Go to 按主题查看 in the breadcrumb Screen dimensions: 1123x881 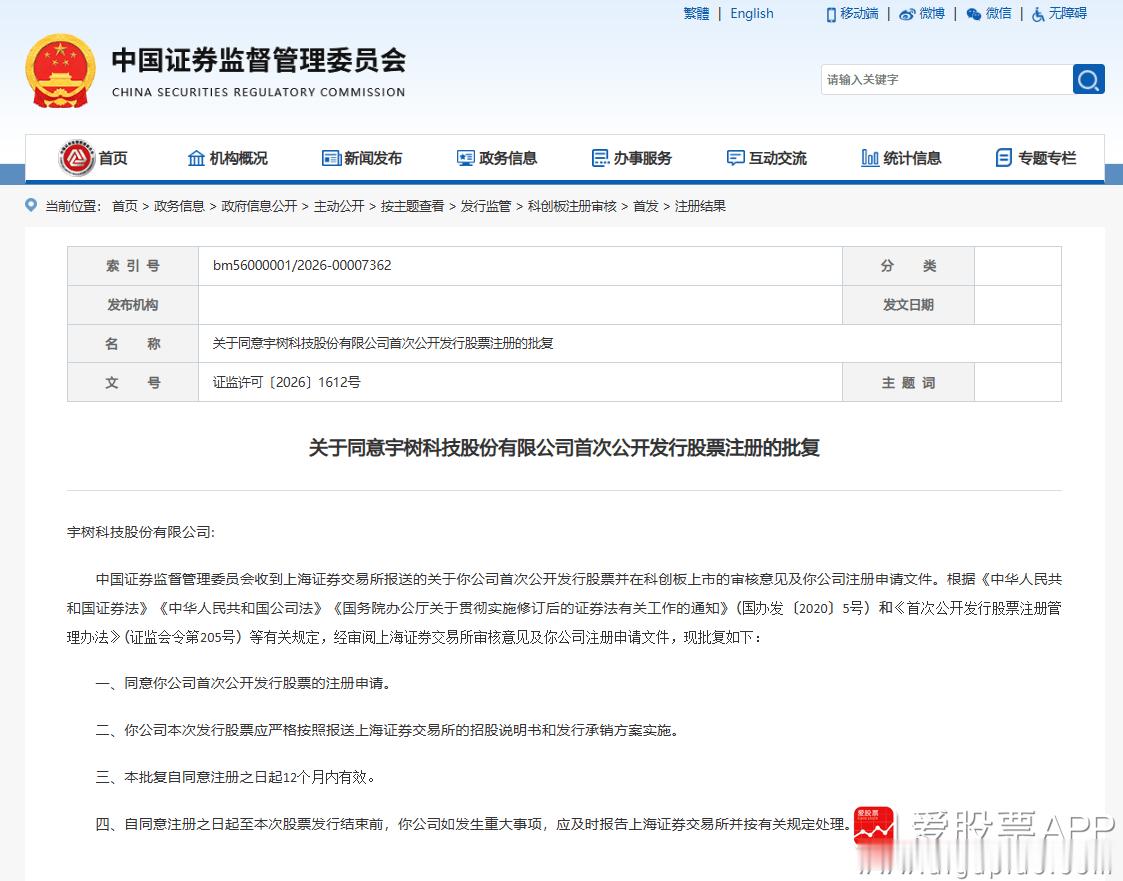(412, 206)
